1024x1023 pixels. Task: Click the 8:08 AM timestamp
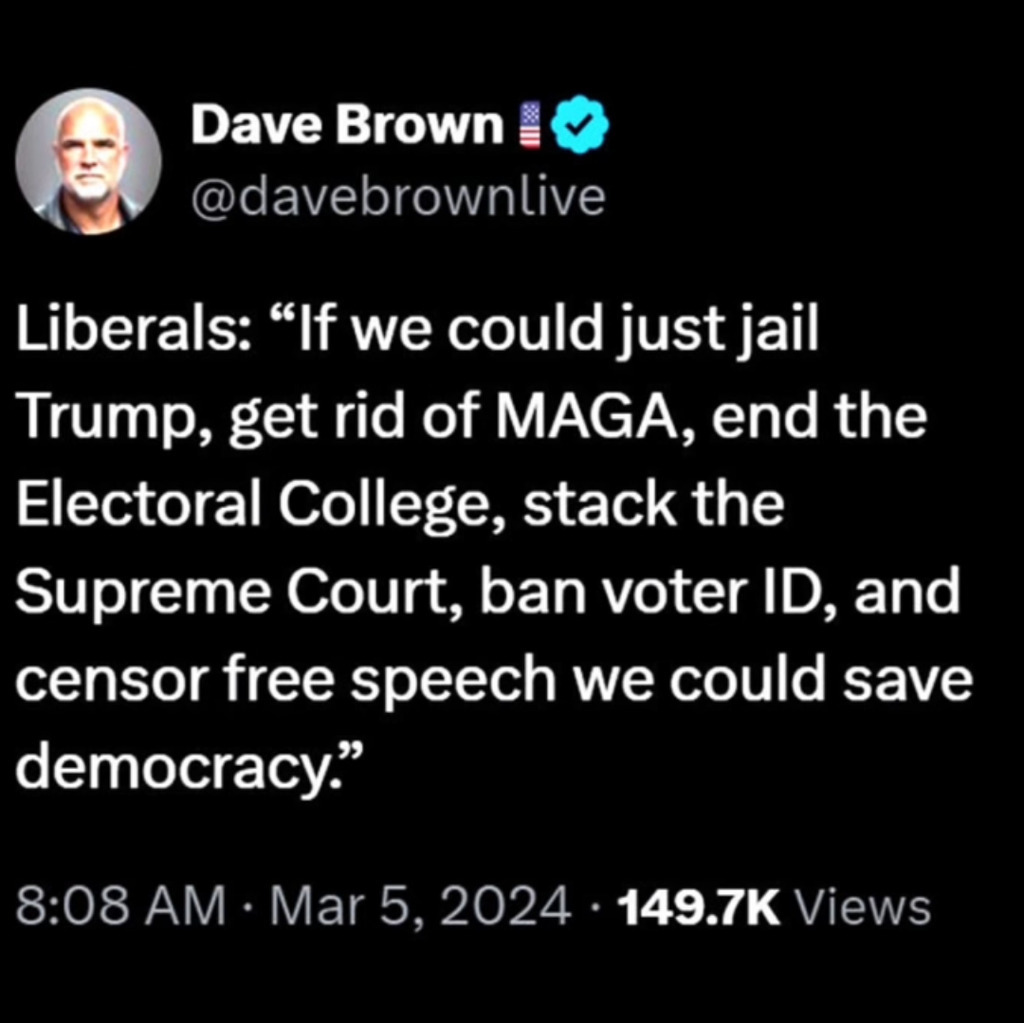(120, 907)
